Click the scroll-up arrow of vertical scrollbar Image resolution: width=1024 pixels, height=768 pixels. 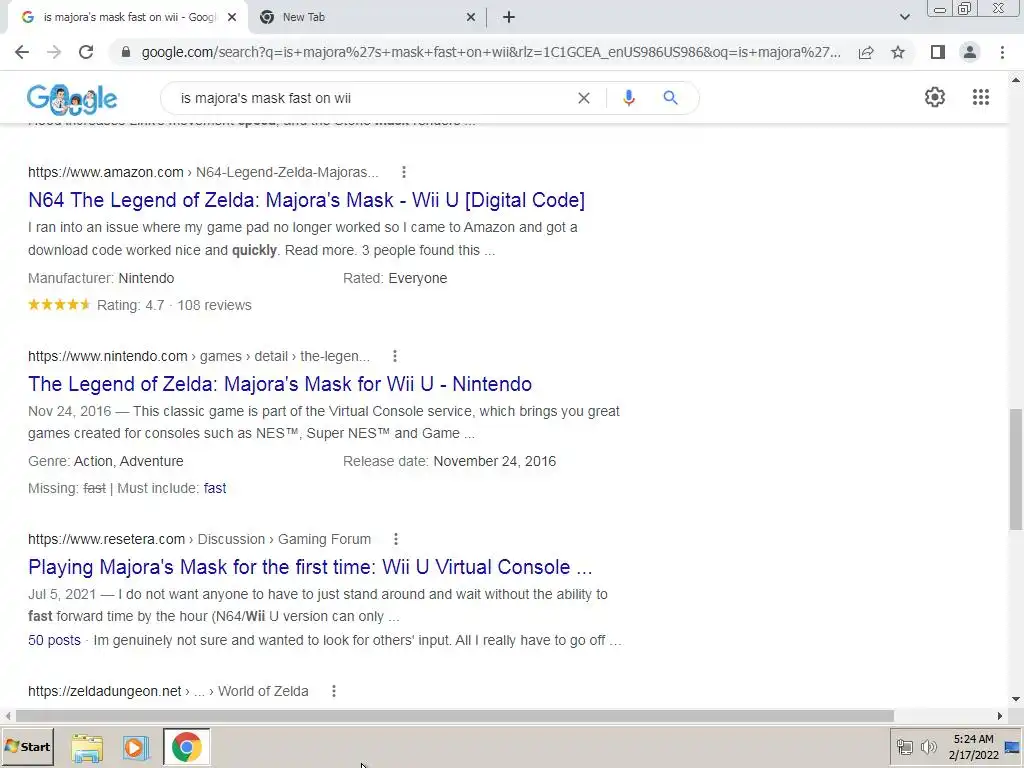coord(1016,80)
